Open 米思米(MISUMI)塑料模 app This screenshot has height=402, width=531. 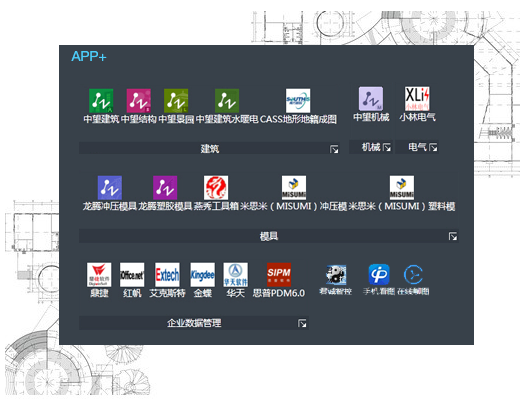click(x=402, y=188)
